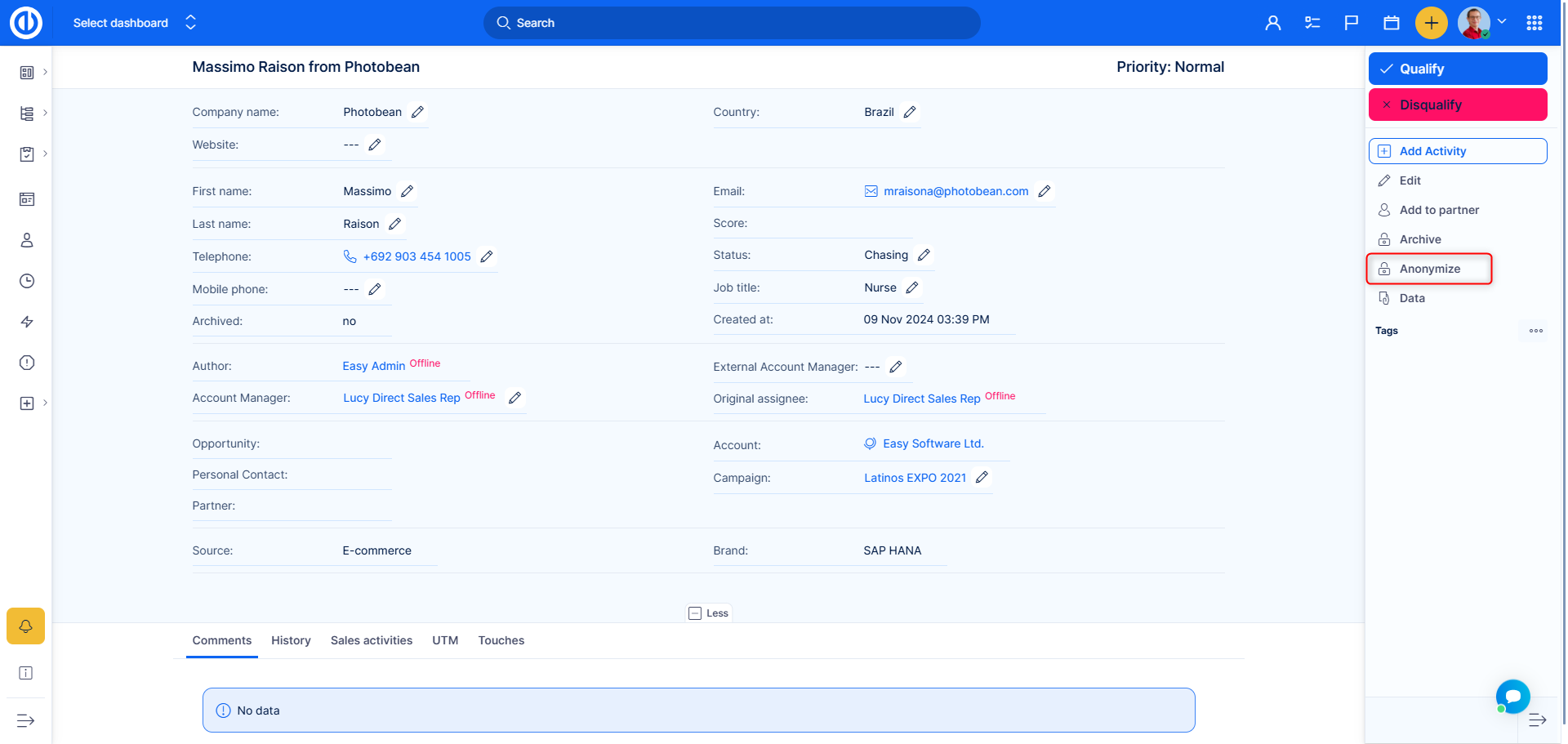The width and height of the screenshot is (1568, 744).
Task: Click the clock icon in left sidebar
Action: point(27,281)
